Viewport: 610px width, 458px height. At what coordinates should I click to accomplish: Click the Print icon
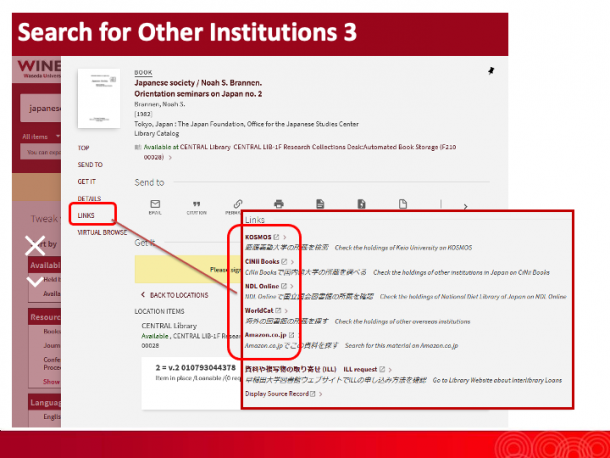click(279, 204)
